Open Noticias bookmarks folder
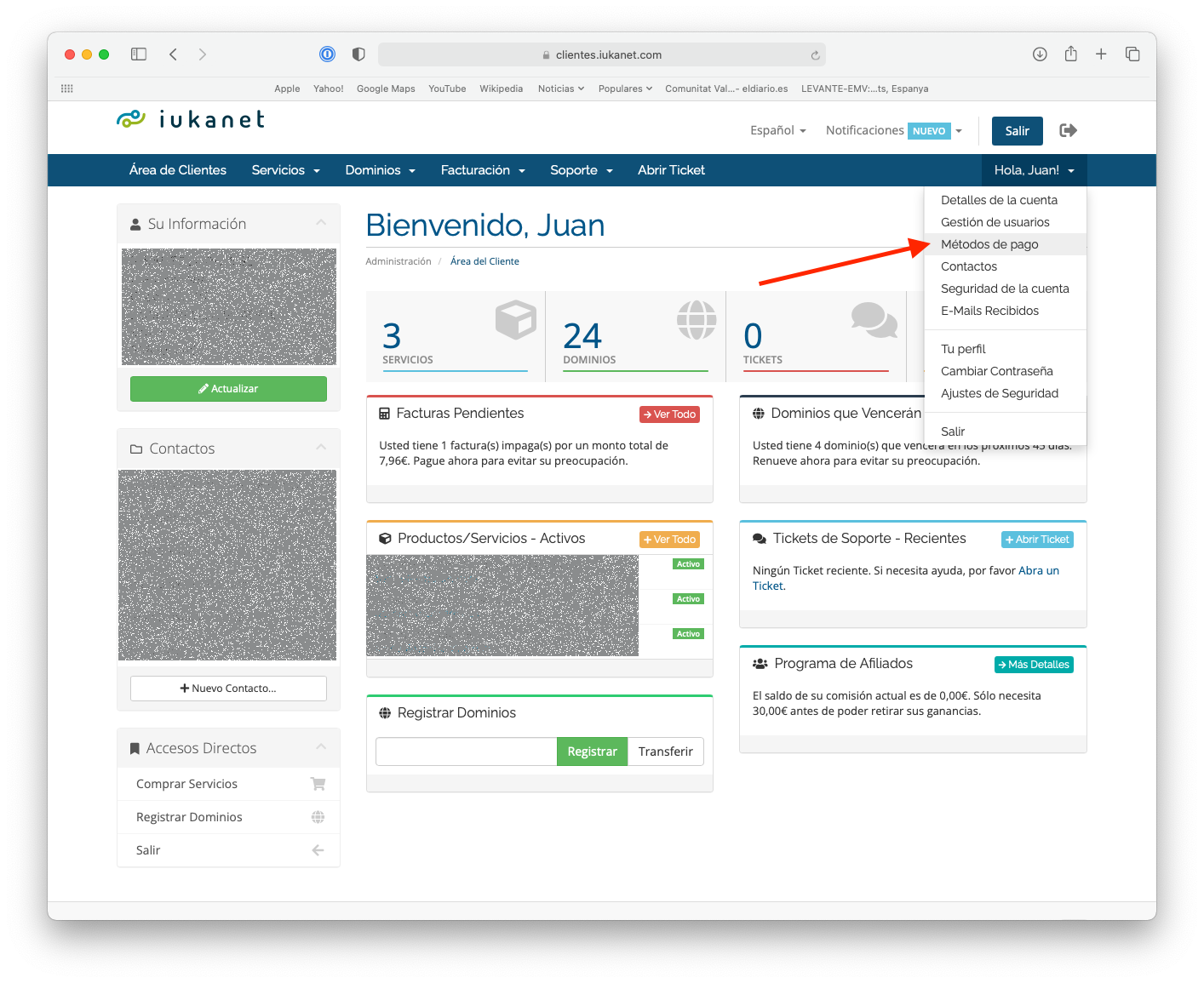 pyautogui.click(x=561, y=89)
